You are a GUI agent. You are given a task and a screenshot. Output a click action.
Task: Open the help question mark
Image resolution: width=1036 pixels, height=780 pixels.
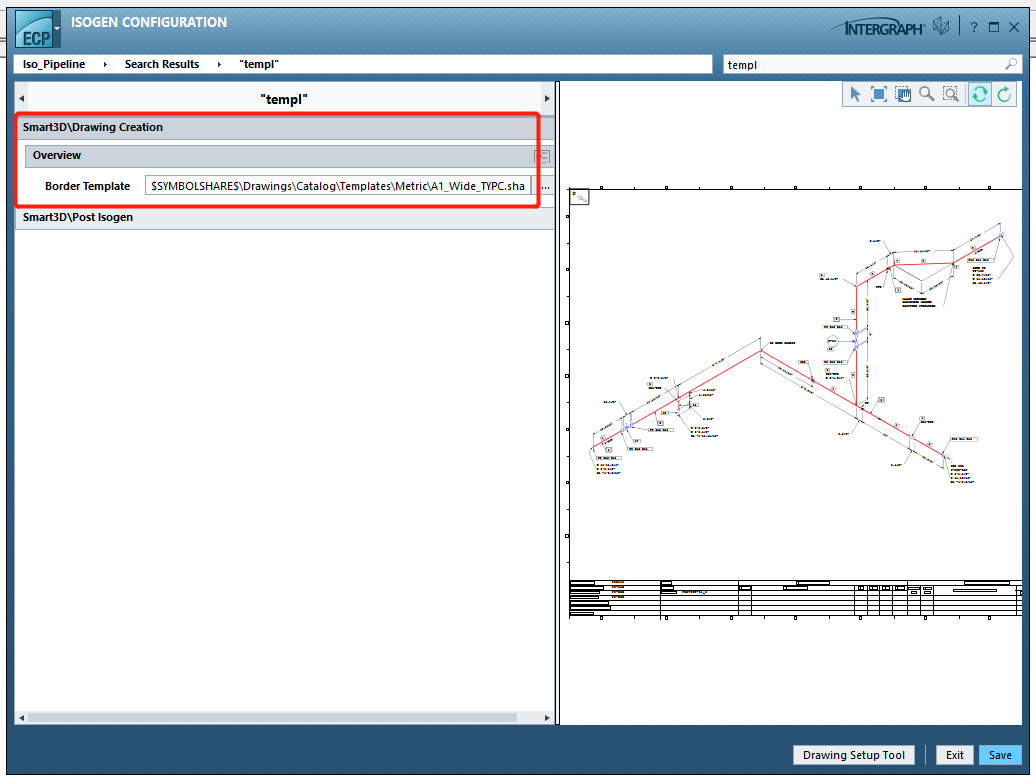pos(974,28)
